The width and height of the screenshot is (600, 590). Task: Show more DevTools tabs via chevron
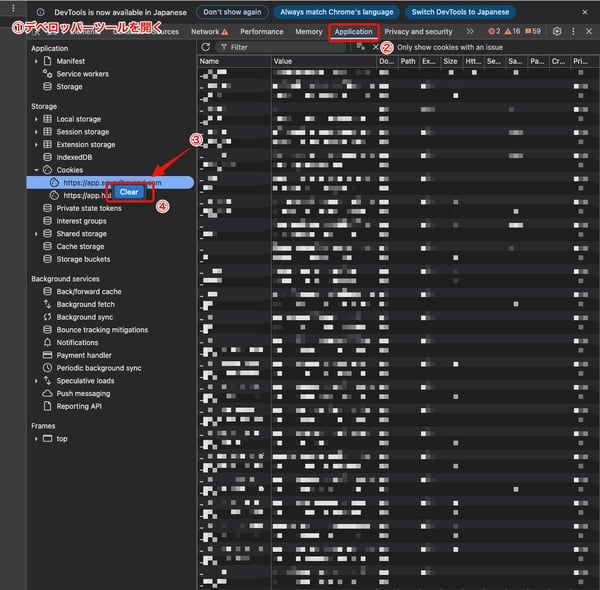click(470, 31)
